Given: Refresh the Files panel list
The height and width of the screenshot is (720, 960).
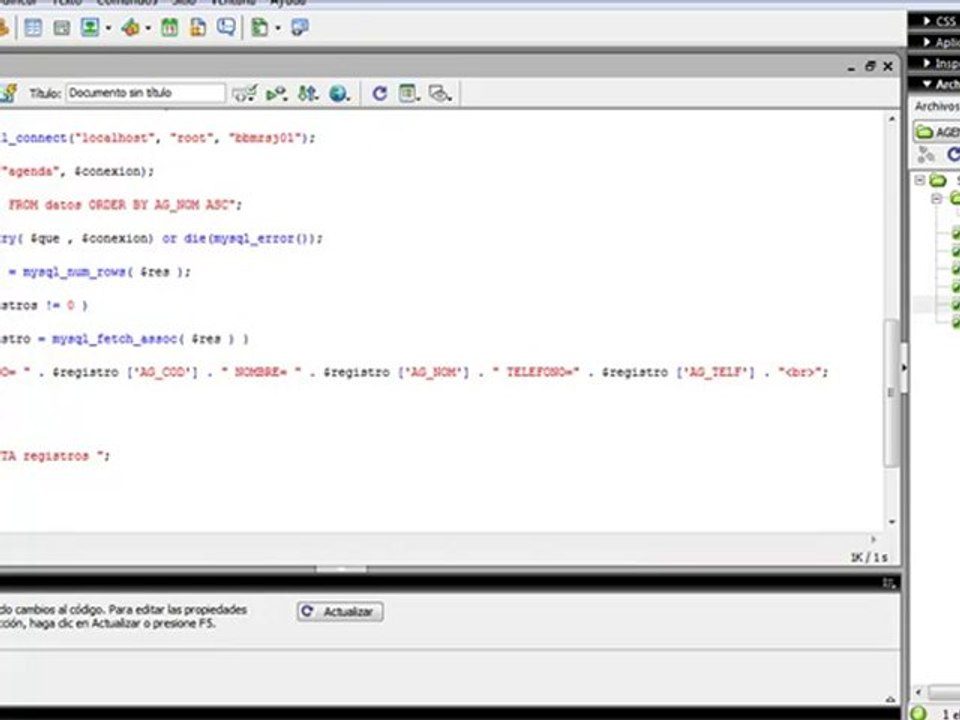Looking at the screenshot, I should pyautogui.click(x=953, y=156).
